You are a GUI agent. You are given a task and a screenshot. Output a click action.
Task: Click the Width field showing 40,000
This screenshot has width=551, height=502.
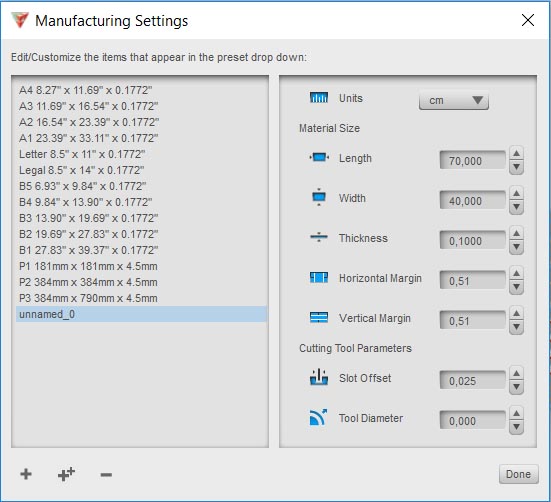point(472,201)
